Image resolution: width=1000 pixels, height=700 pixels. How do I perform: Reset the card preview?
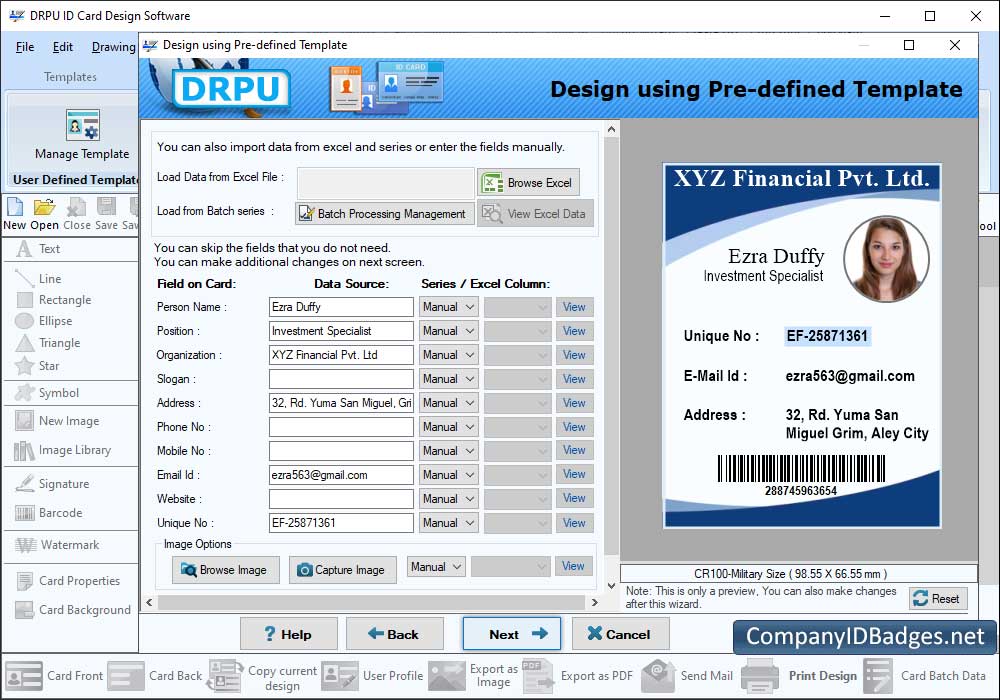[x=938, y=599]
